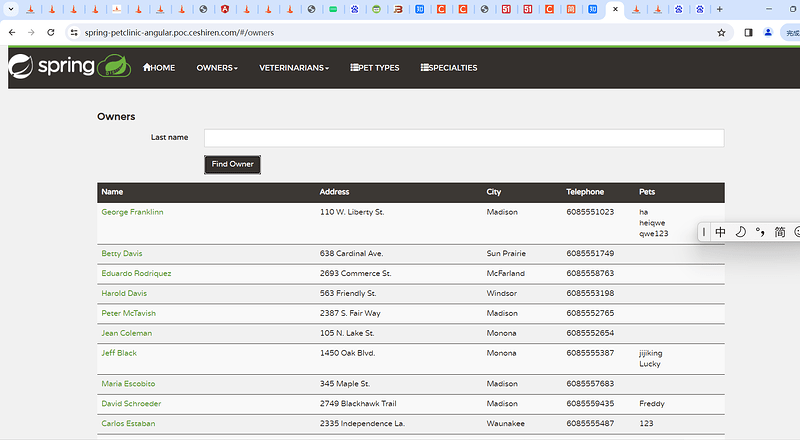The height and width of the screenshot is (440, 800).
Task: Click the City column header
Action: pos(493,192)
